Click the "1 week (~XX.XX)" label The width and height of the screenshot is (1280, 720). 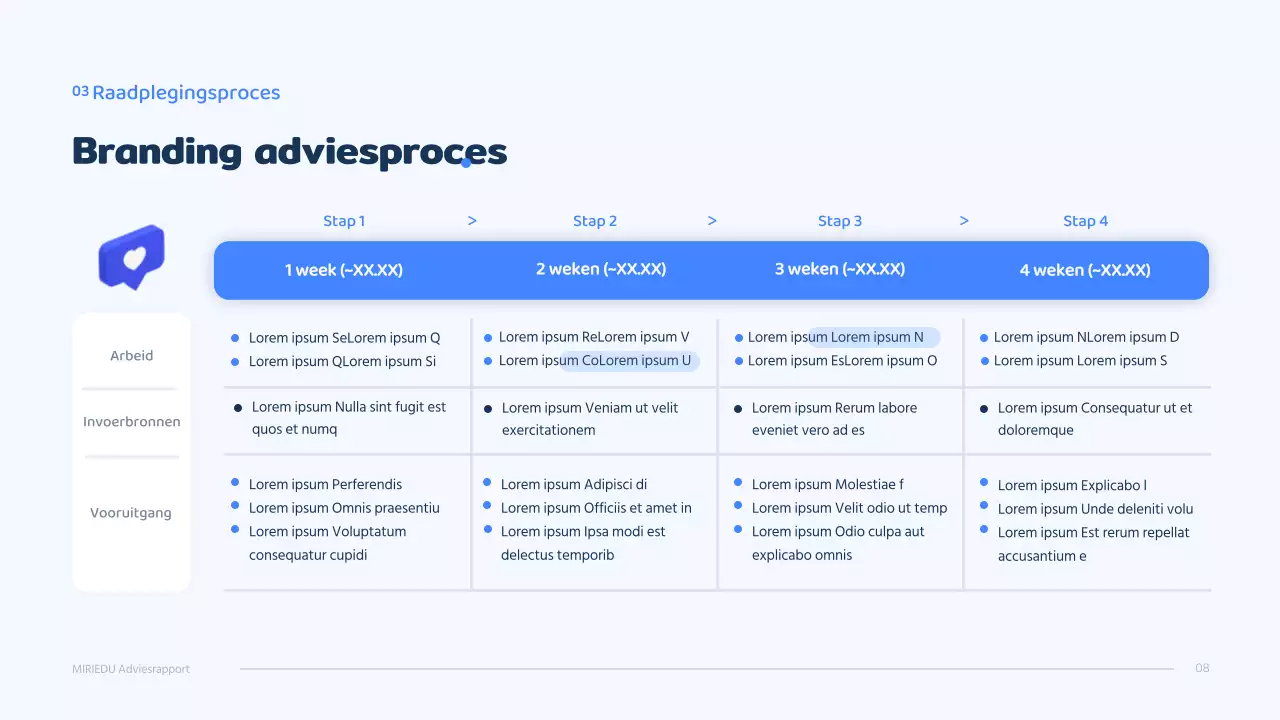pos(344,270)
